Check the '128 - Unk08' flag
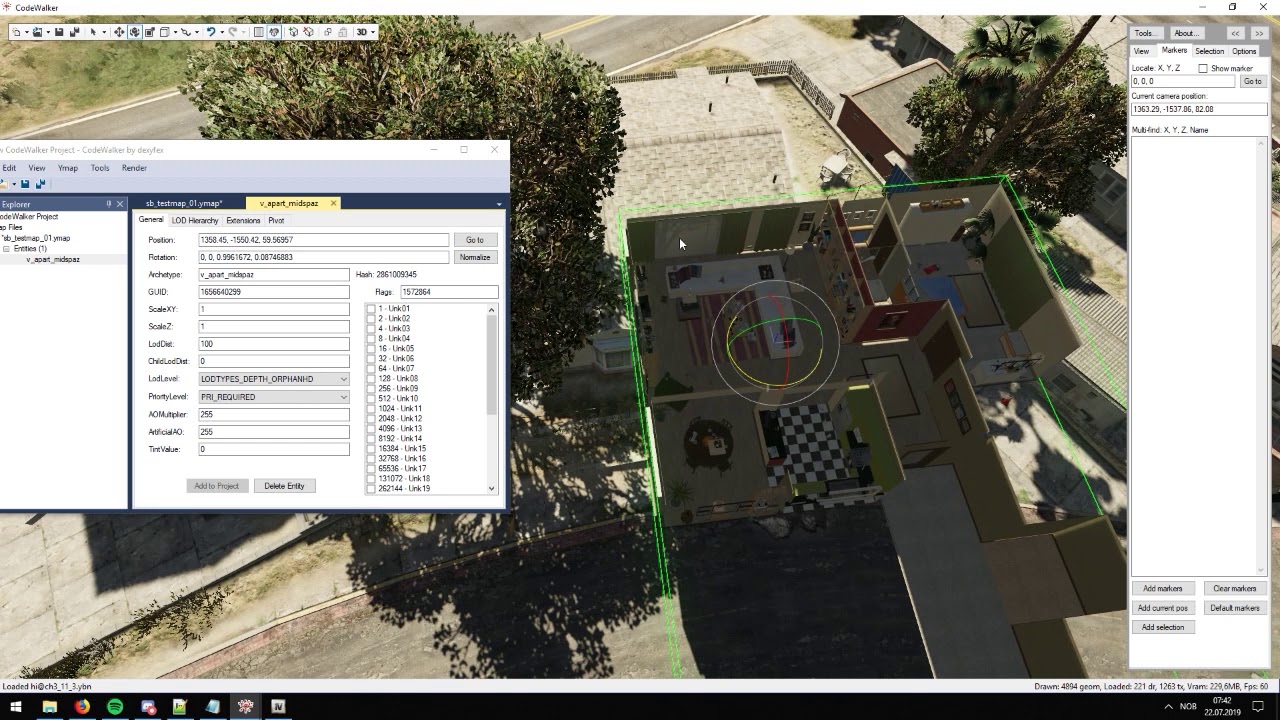The height and width of the screenshot is (720, 1280). tap(371, 379)
